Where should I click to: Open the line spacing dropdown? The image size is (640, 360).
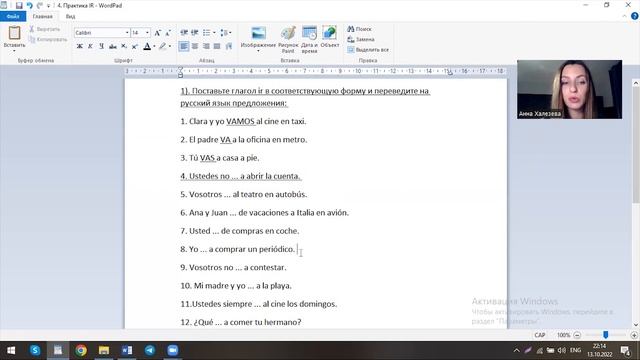(226, 33)
